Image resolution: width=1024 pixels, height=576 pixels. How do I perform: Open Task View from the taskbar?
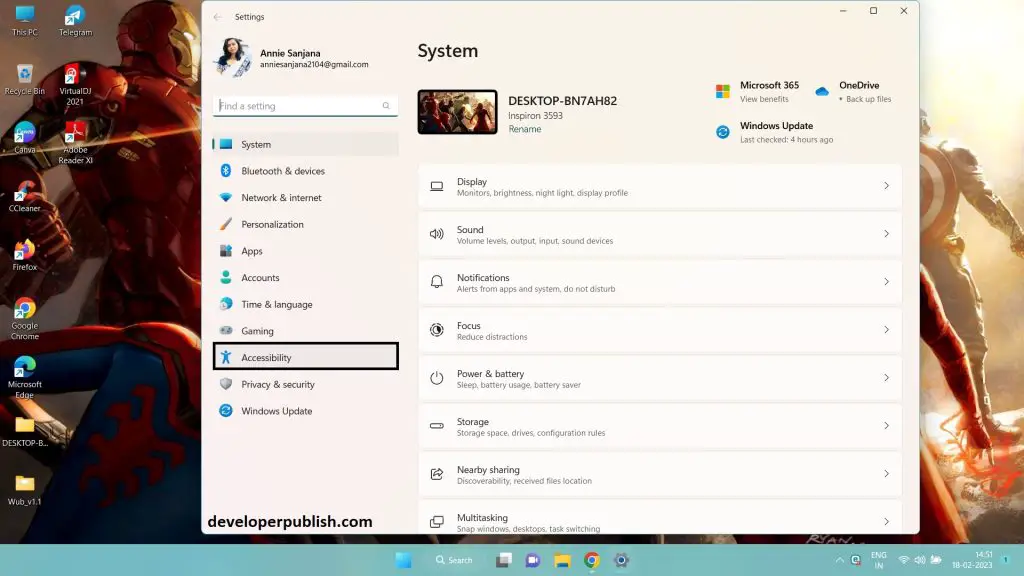tap(504, 560)
